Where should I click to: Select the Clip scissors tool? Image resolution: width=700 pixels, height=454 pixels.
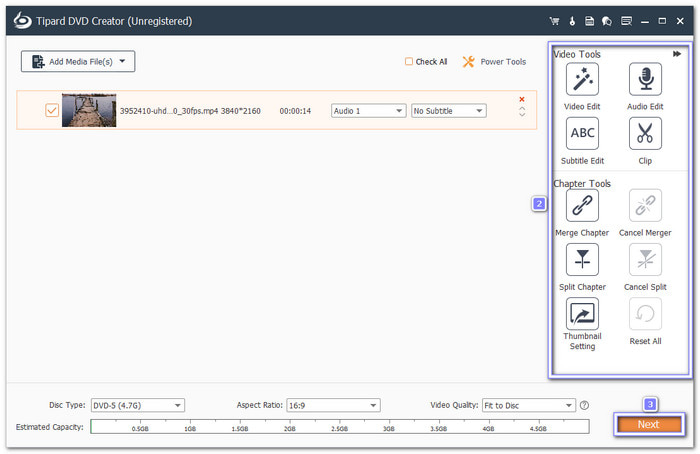[x=644, y=134]
